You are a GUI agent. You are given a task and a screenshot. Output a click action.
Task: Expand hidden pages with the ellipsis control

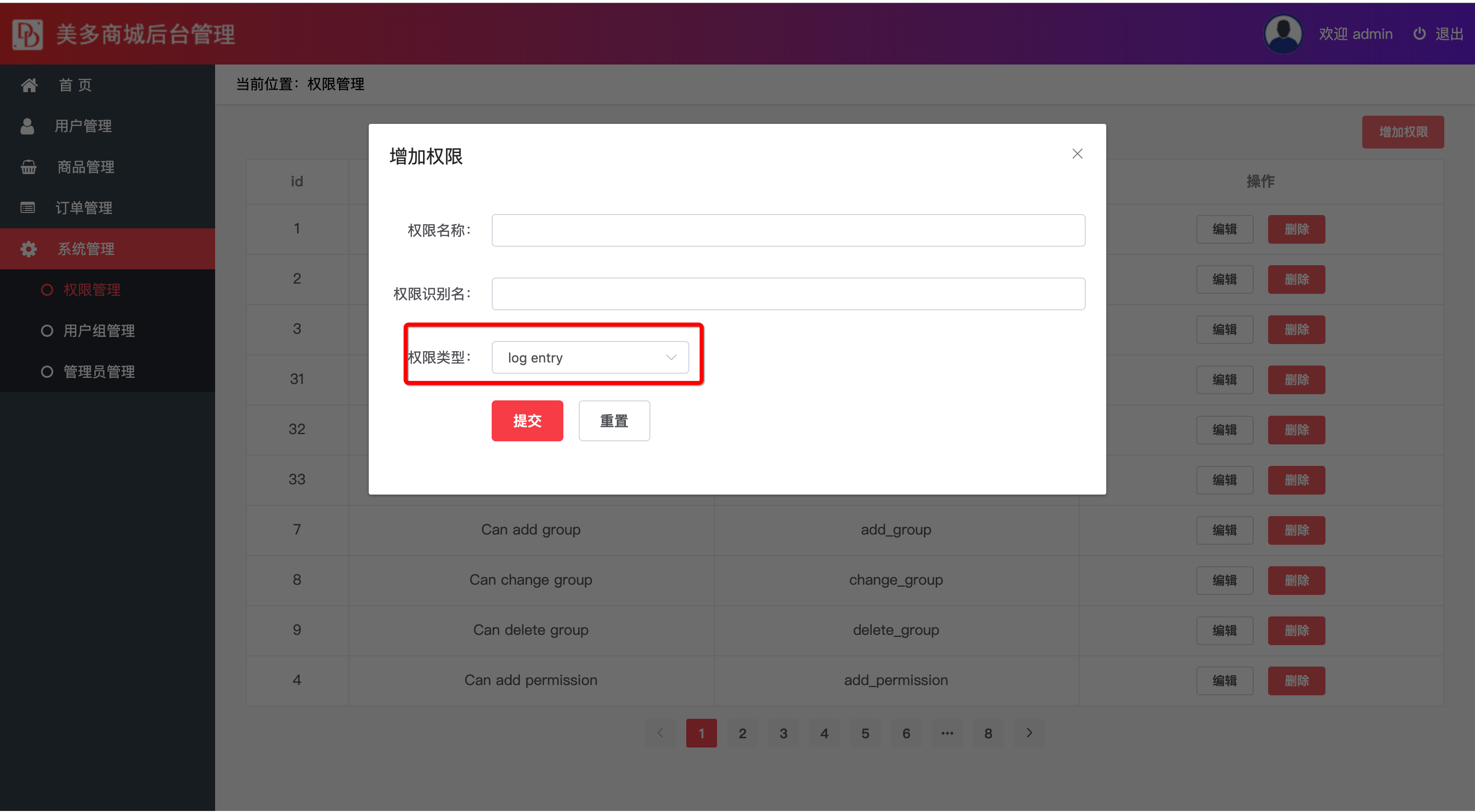pos(947,733)
